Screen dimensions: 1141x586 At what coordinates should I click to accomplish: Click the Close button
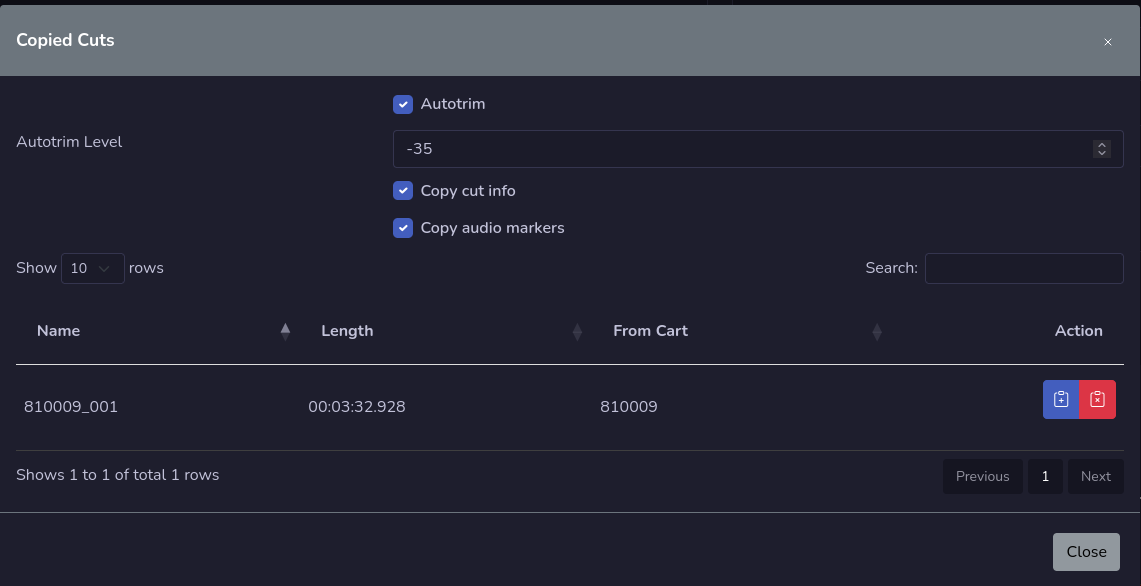coord(1086,551)
